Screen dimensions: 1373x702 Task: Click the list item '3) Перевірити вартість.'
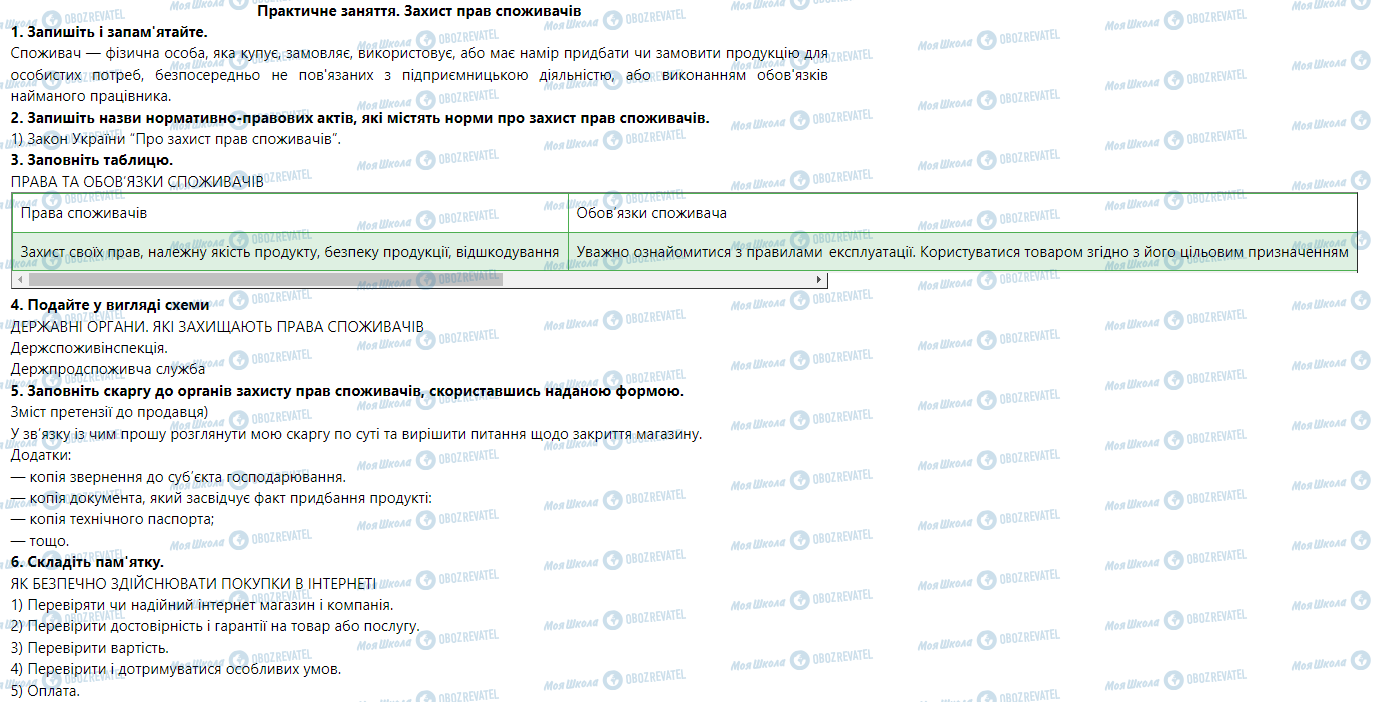coord(90,648)
